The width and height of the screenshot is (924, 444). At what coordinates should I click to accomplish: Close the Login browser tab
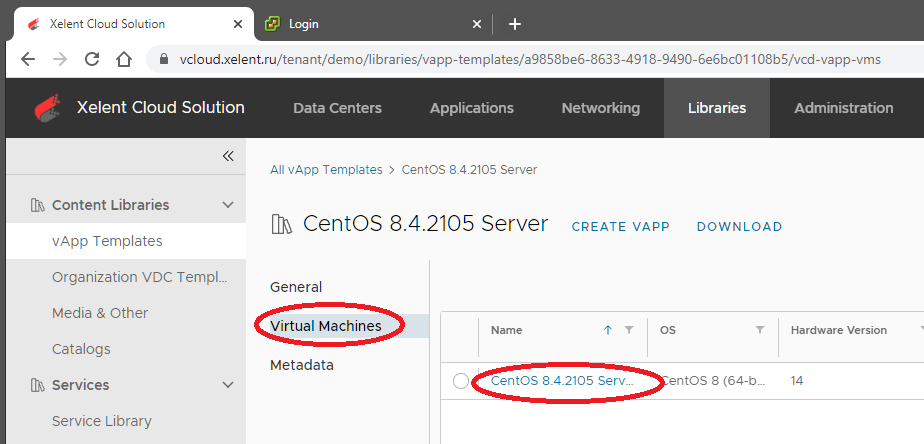coord(477,24)
